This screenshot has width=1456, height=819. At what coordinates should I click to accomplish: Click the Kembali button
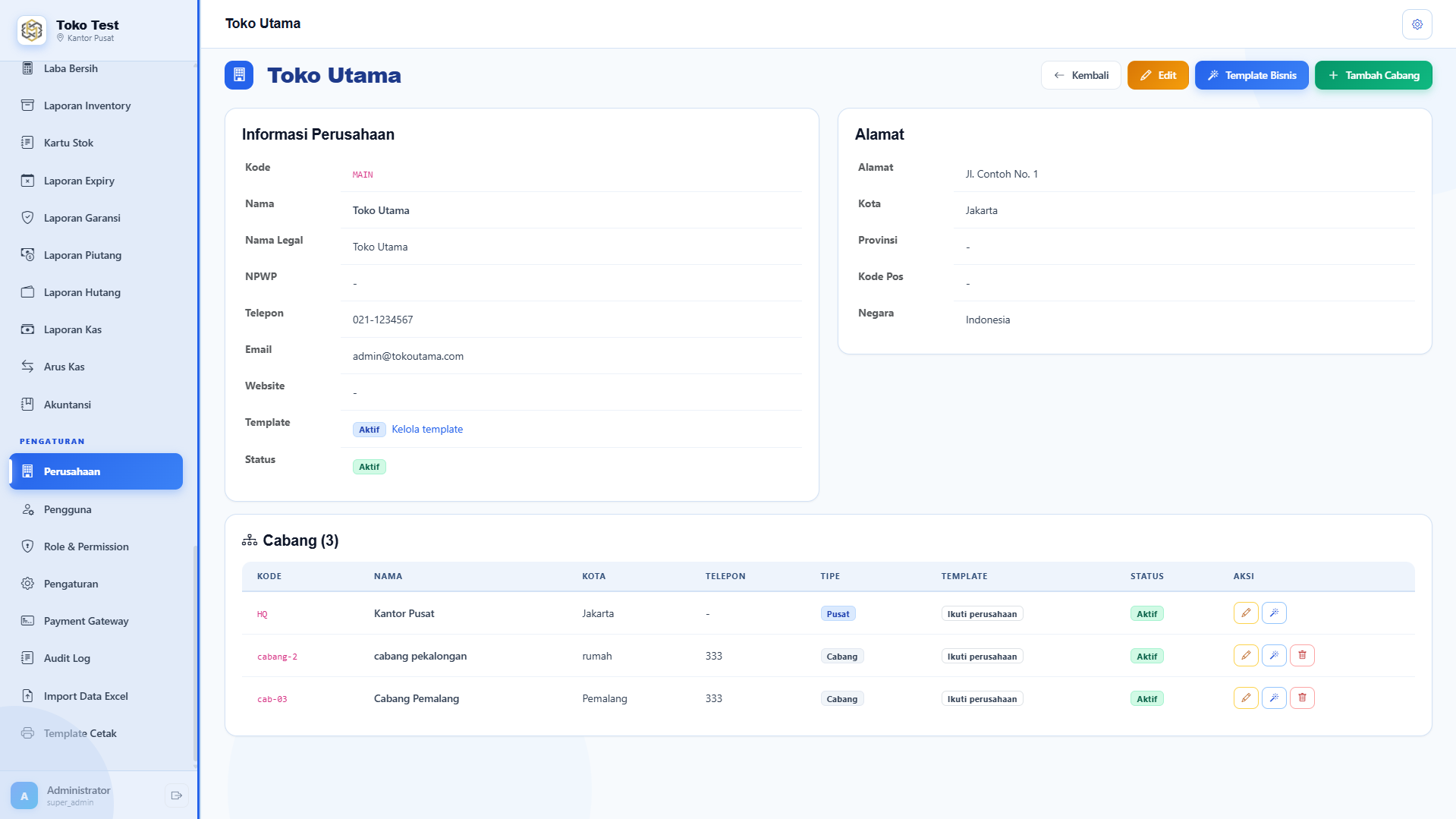[x=1080, y=75]
